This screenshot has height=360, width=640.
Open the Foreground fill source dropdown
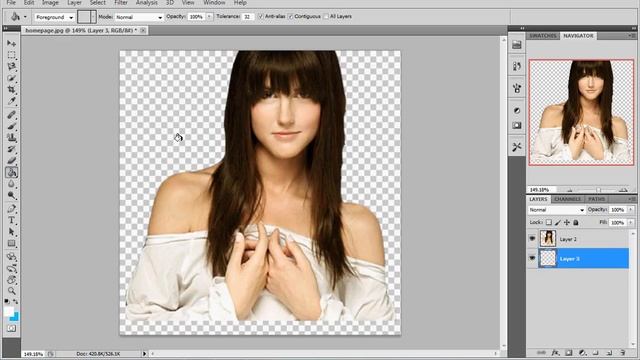coord(54,17)
